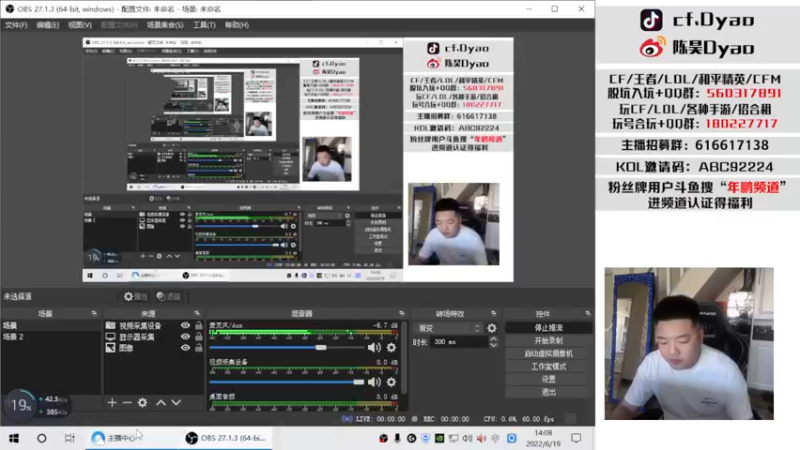Screen dimensions: 800x450
Task: Undock the 混音器 panel via float icon
Action: (x=402, y=313)
